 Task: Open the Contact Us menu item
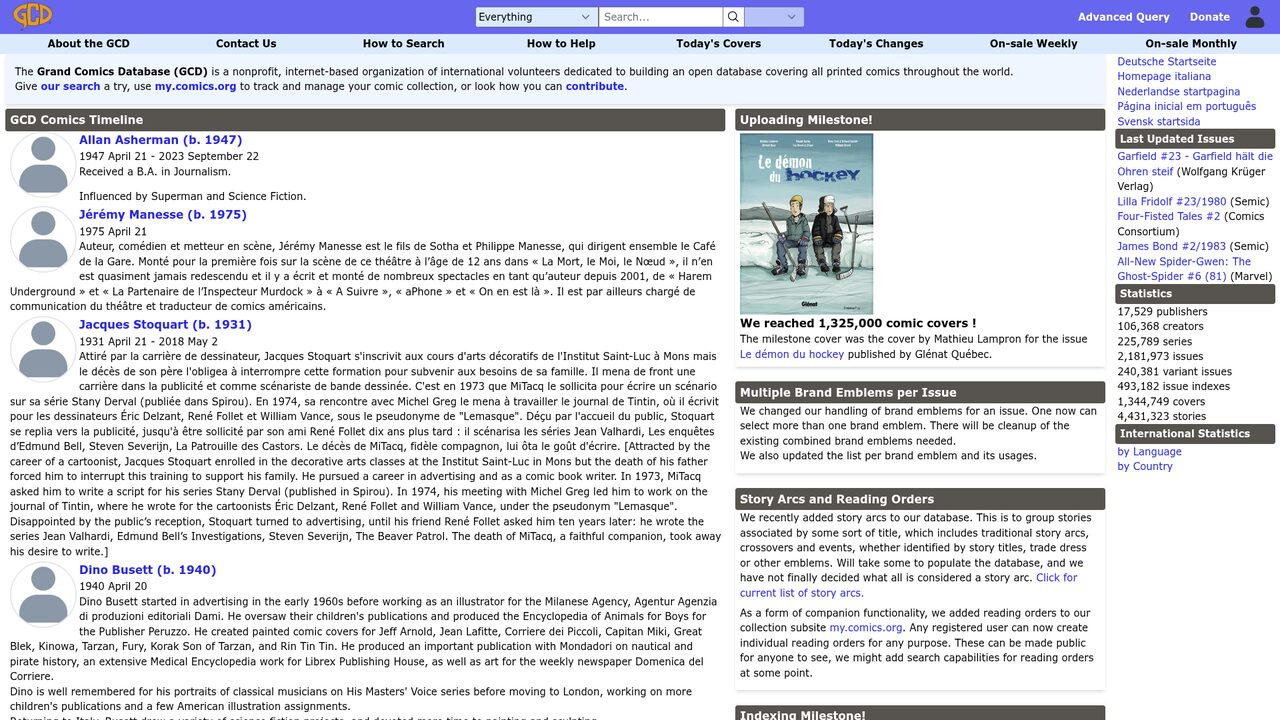tap(246, 44)
